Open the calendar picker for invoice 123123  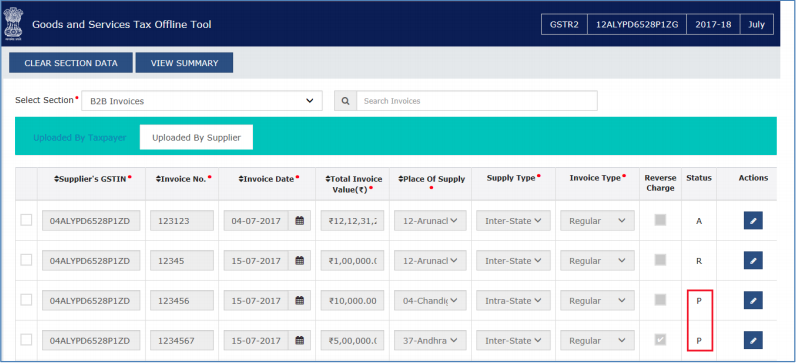pyautogui.click(x=300, y=221)
